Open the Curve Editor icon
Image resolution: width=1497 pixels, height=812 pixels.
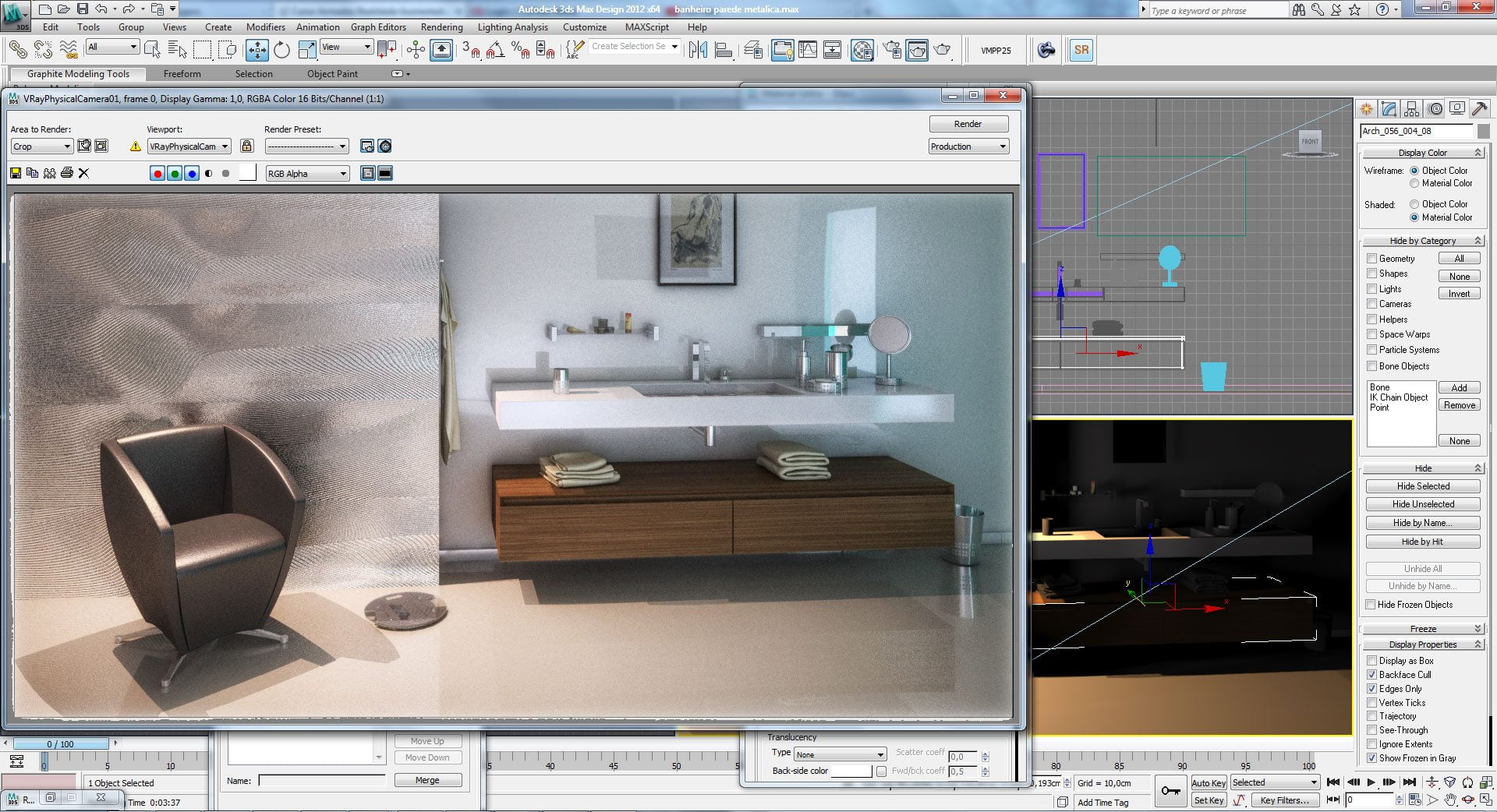(x=808, y=50)
